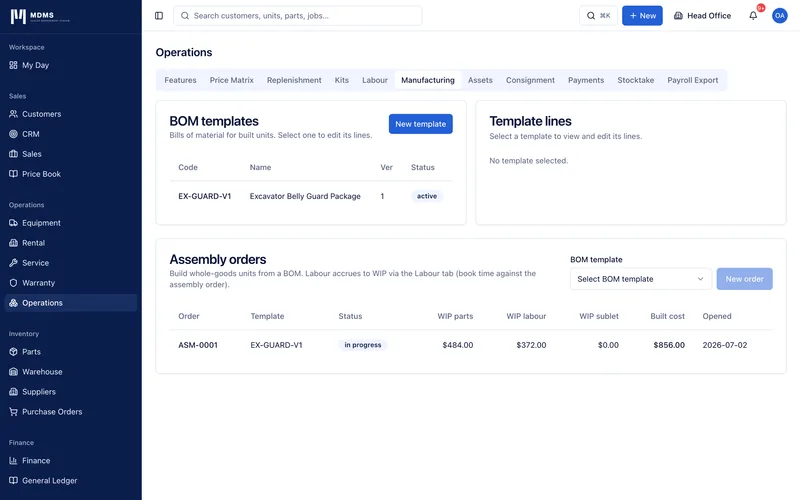Switch to the Replenishment tab

pos(294,80)
